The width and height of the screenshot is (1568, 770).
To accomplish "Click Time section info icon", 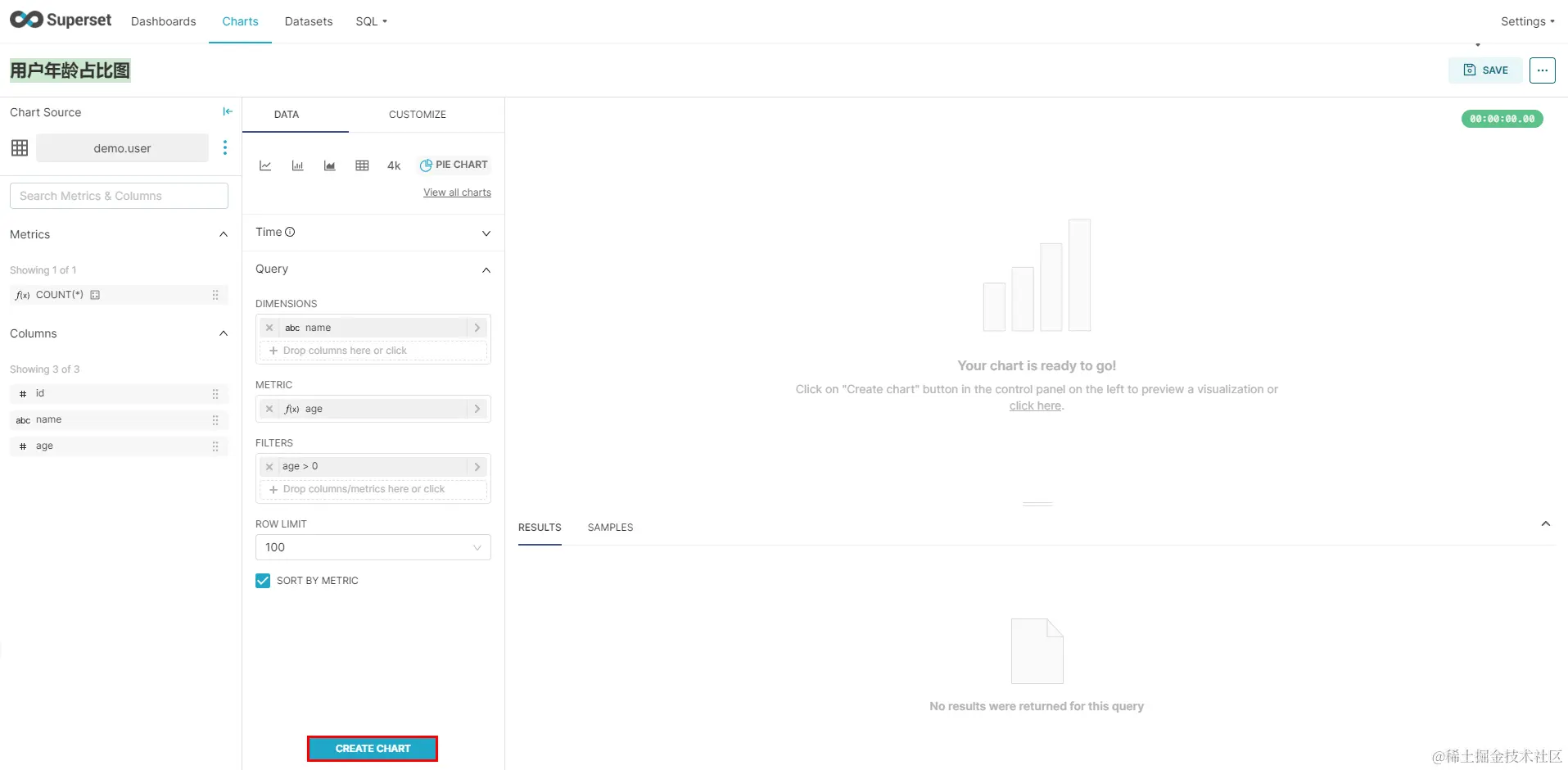I will pyautogui.click(x=290, y=232).
